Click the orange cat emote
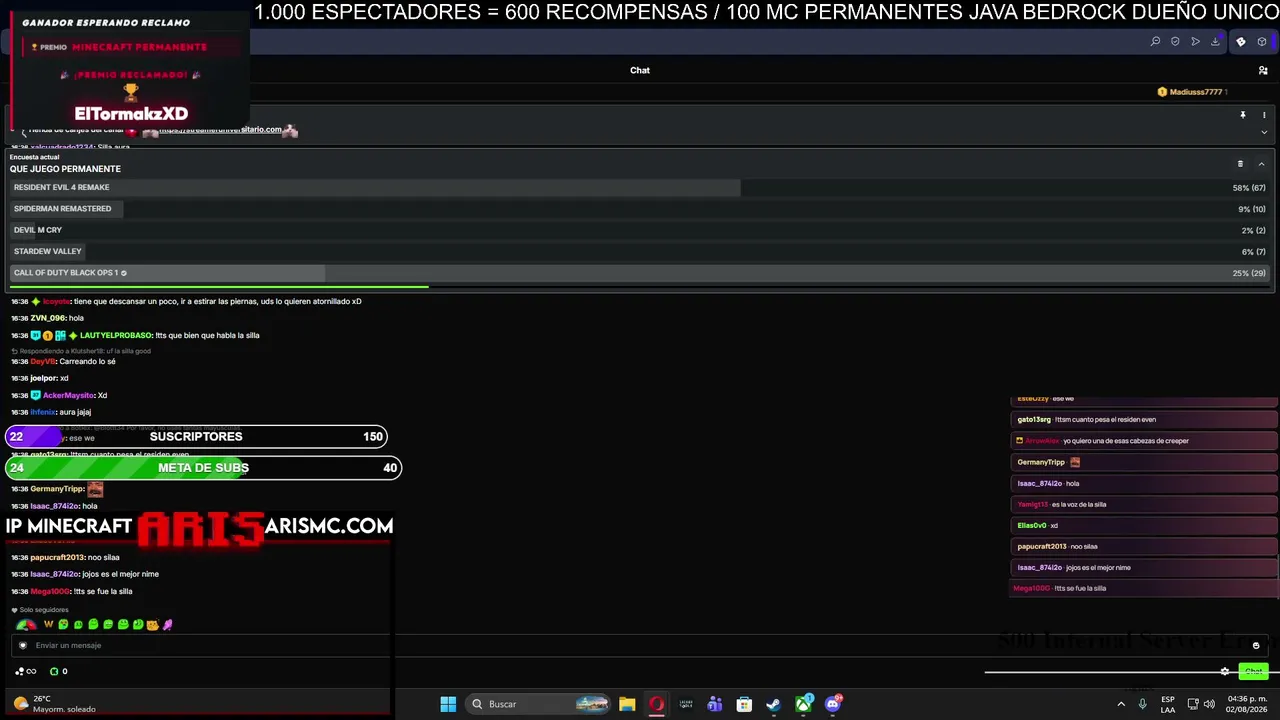Viewport: 1280px width, 720px height. pyautogui.click(x=152, y=625)
